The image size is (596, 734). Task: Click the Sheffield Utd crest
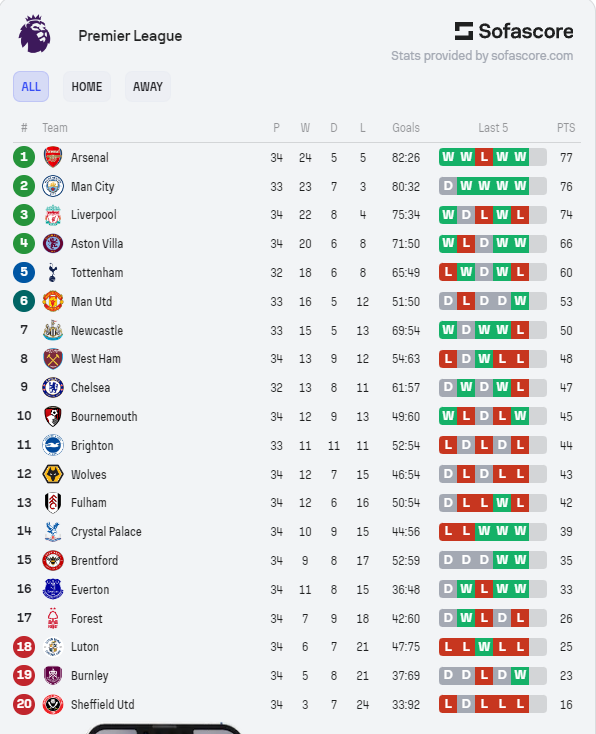tap(53, 705)
